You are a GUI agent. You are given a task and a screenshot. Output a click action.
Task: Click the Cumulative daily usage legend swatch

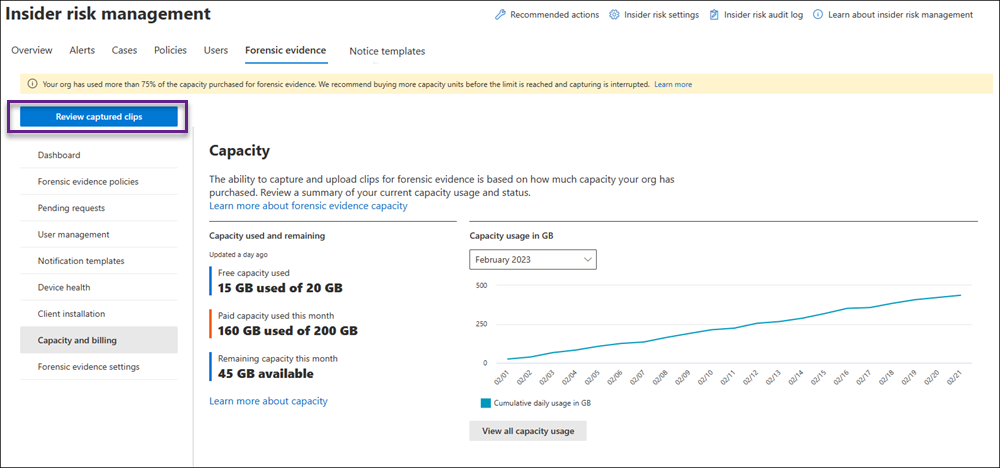486,403
